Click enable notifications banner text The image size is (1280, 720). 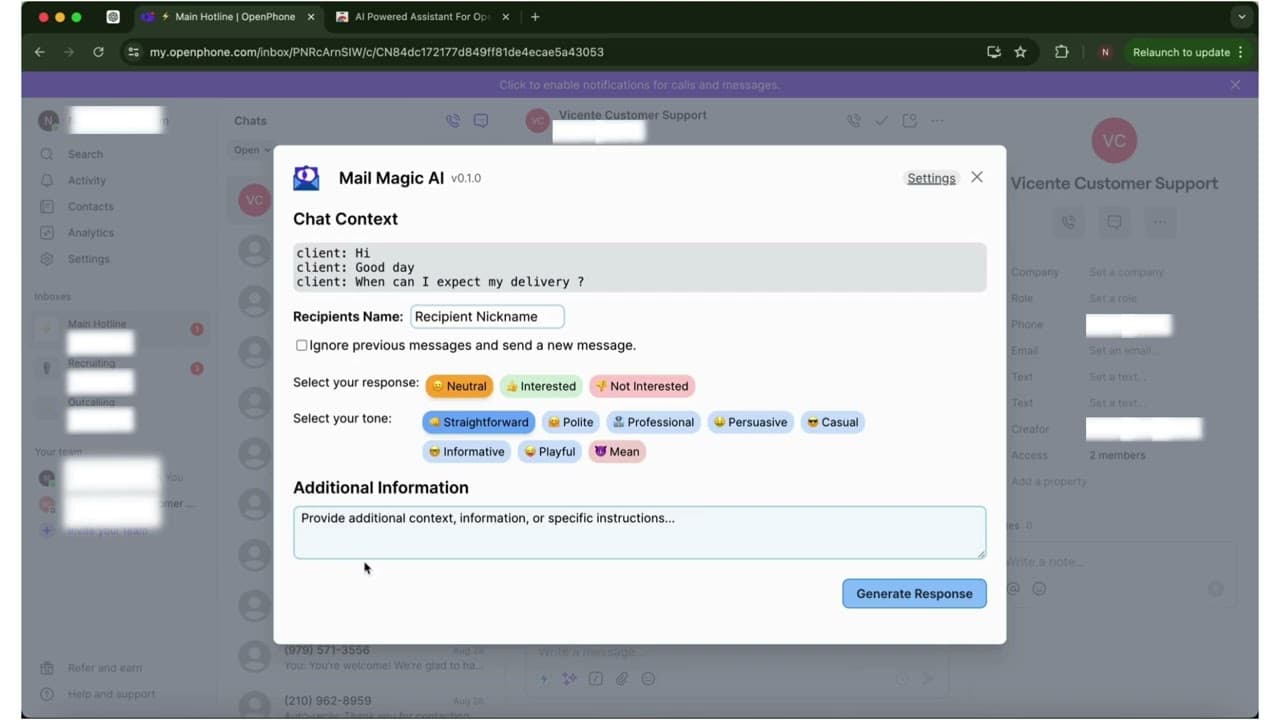coord(639,85)
